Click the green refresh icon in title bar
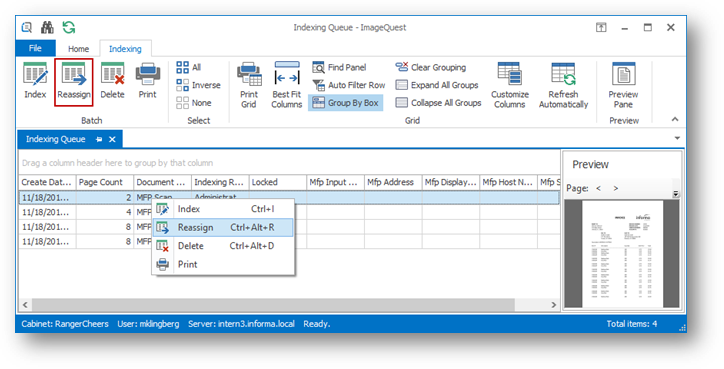Viewport: 724px width, 369px height. click(69, 28)
